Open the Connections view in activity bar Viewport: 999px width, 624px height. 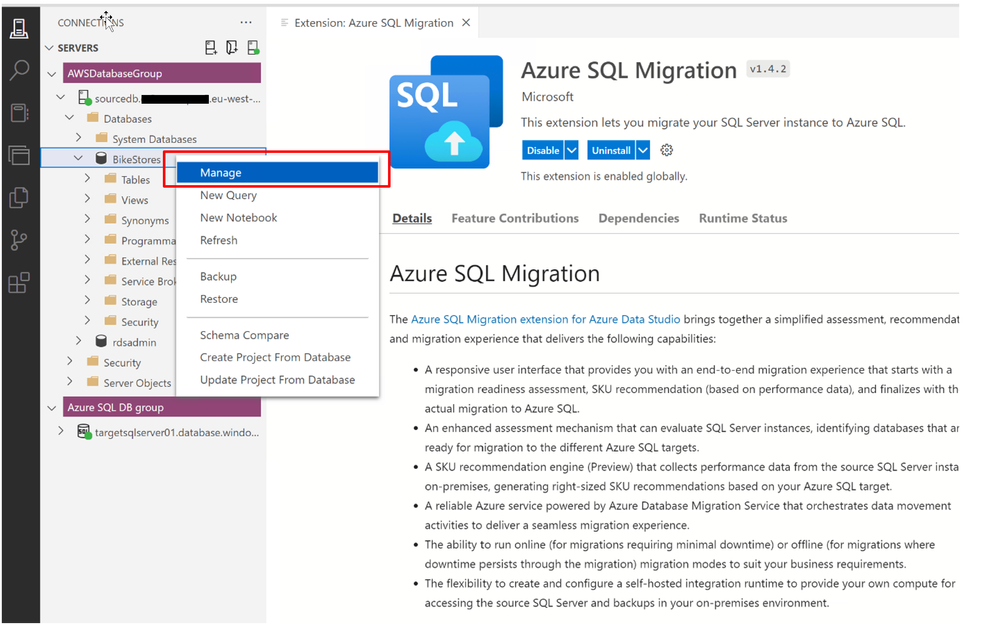(x=20, y=29)
